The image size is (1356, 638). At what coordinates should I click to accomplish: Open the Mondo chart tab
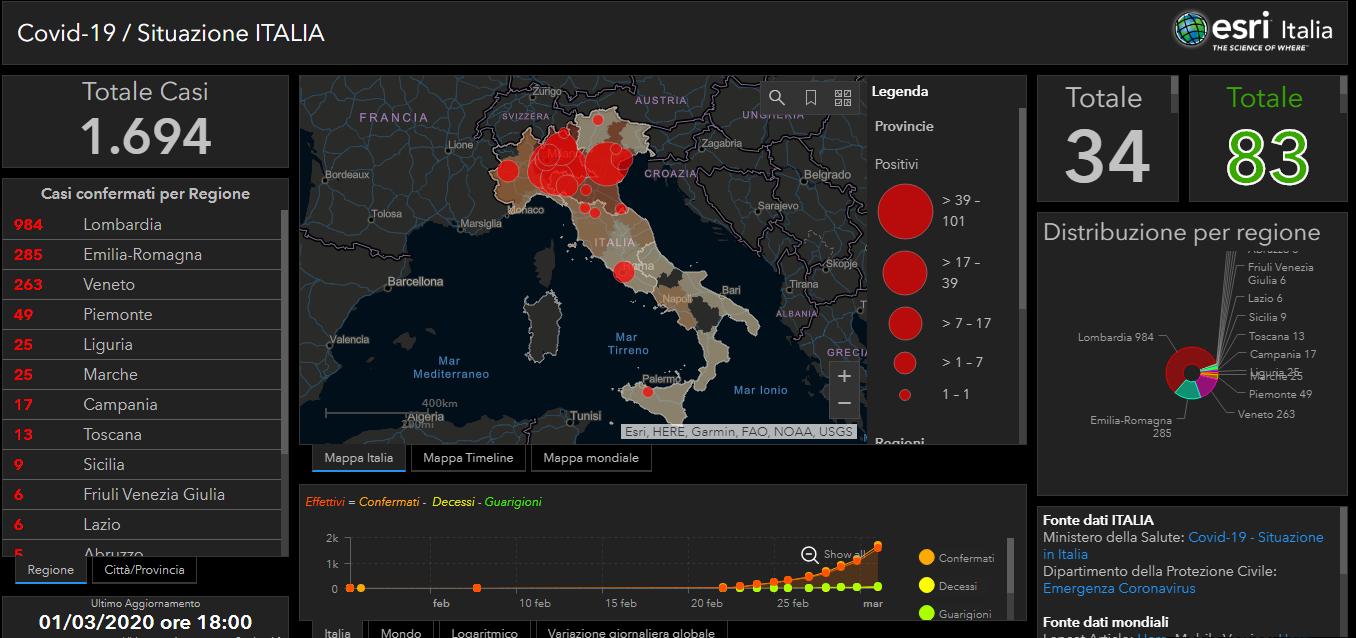pos(401,632)
